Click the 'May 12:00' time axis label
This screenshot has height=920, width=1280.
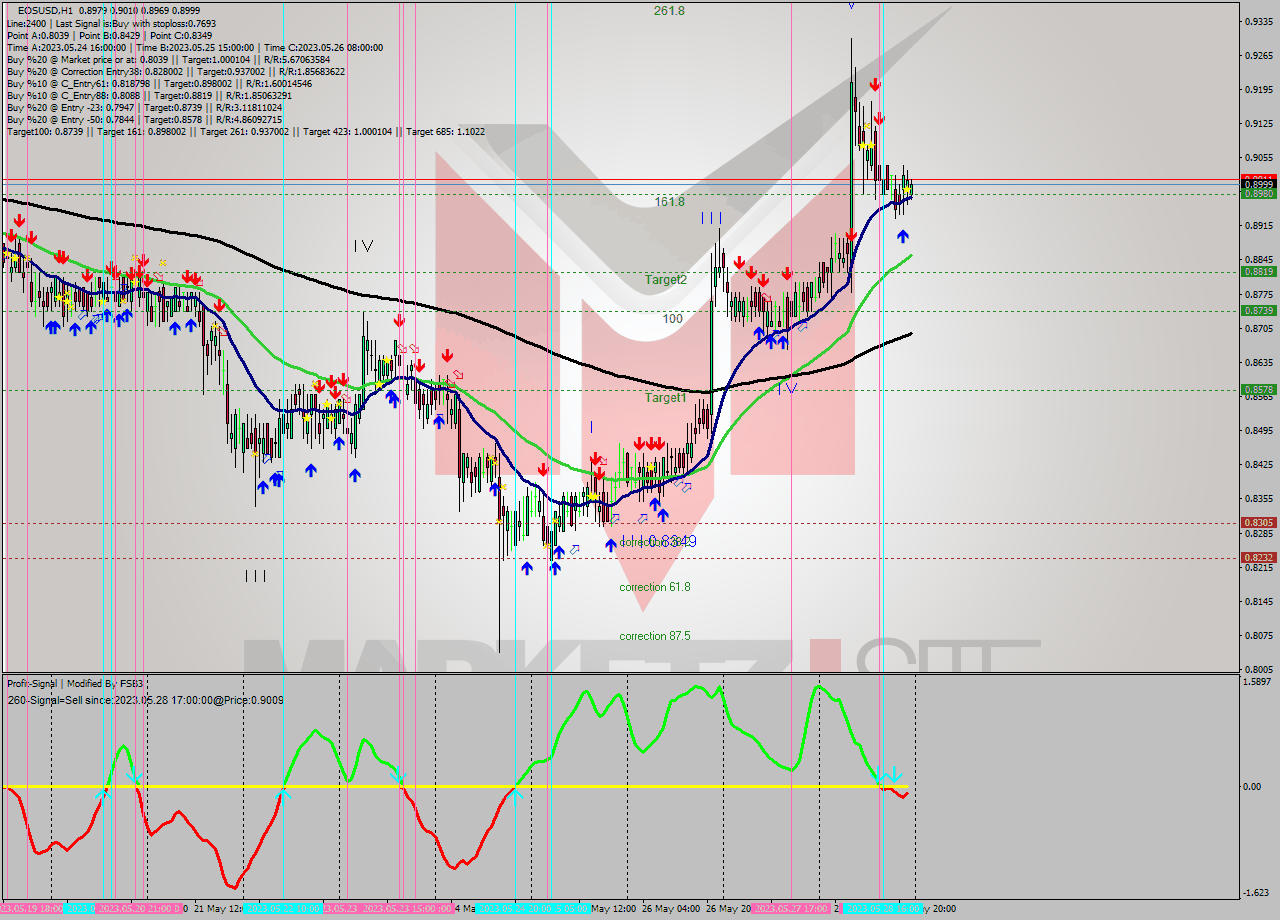click(614, 909)
